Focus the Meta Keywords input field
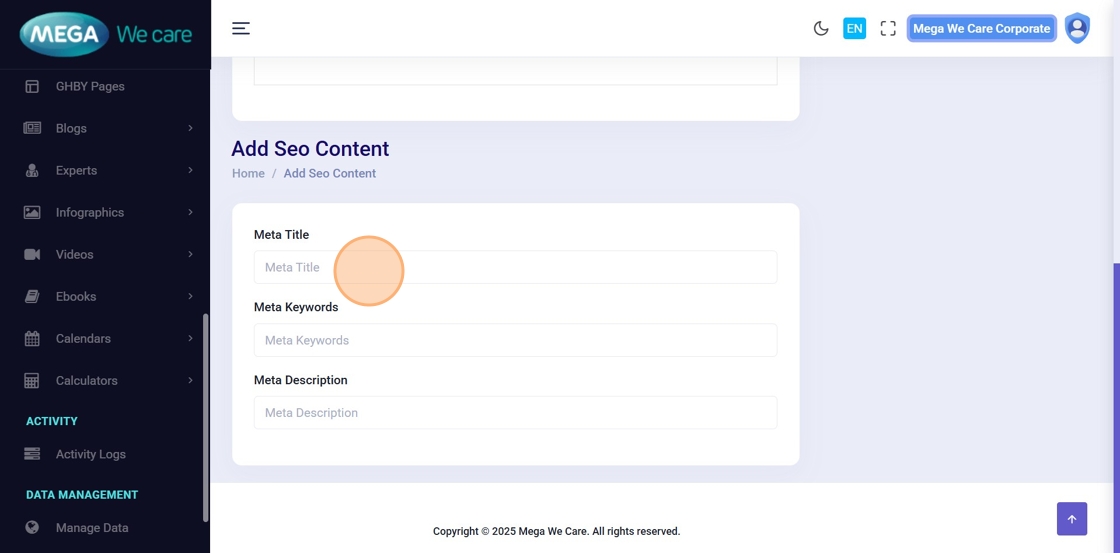1120x553 pixels. coord(515,340)
